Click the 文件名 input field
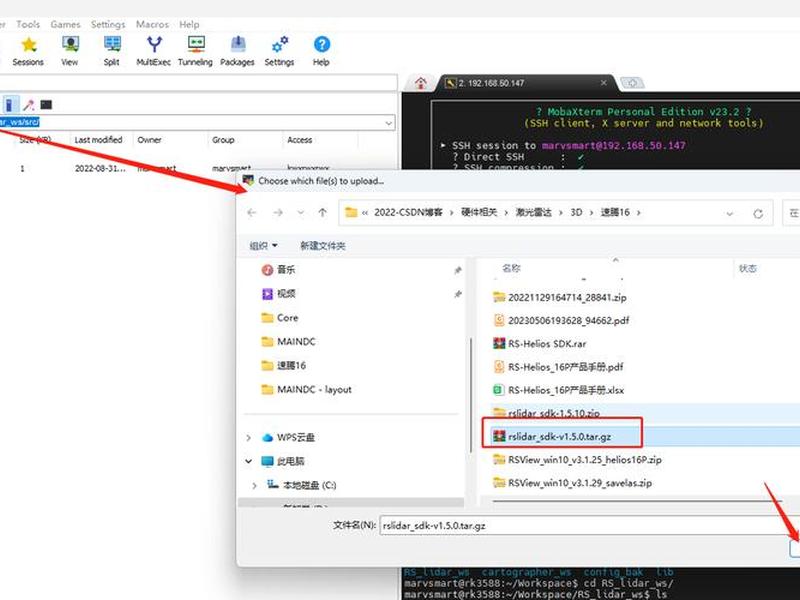 coord(589,526)
